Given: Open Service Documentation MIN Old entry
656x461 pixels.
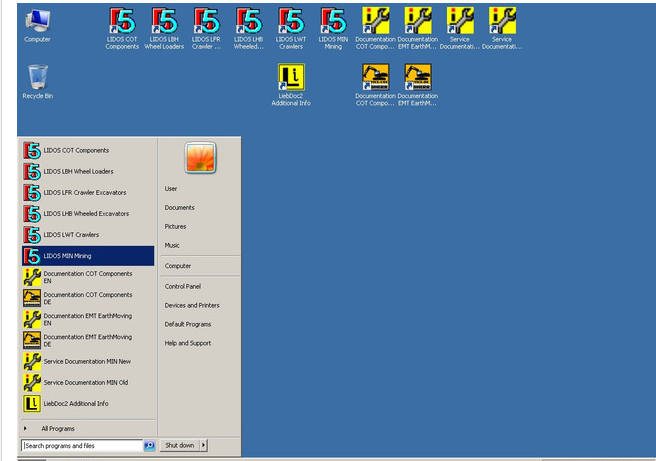Looking at the screenshot, I should click(x=88, y=383).
